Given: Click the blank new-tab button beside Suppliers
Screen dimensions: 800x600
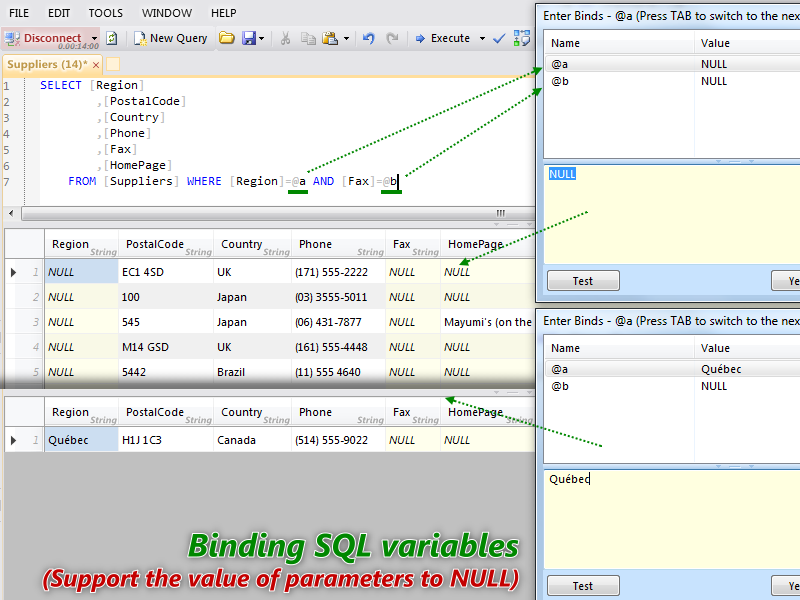Looking at the screenshot, I should (x=113, y=64).
